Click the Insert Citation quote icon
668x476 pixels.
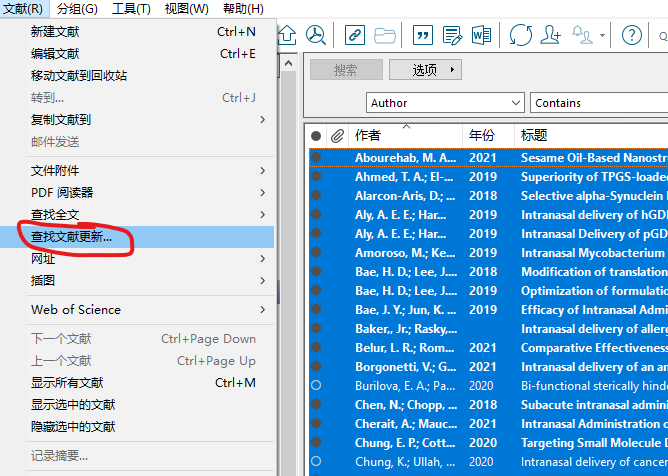coord(423,35)
